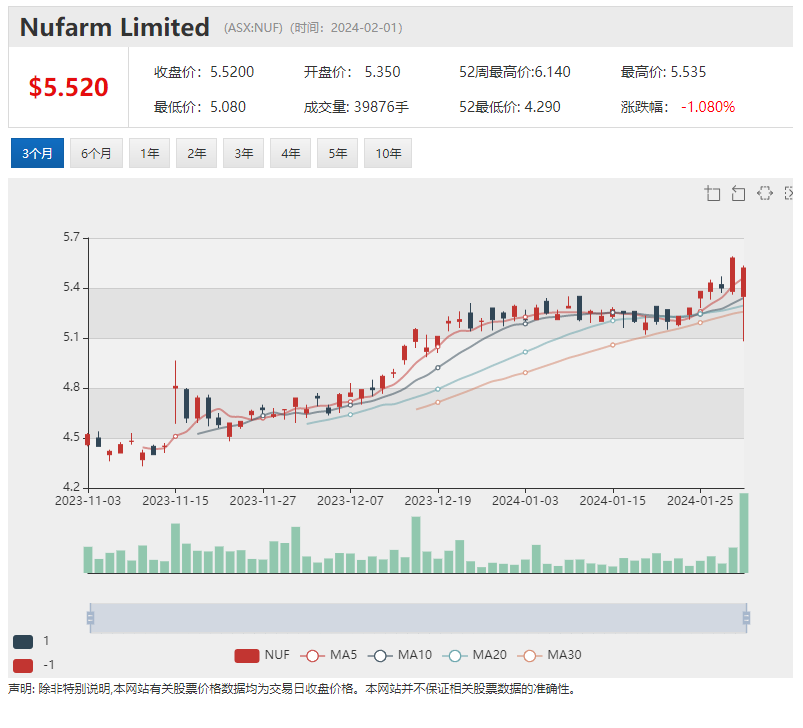Click the right handle of zoom slider
The height and width of the screenshot is (728, 803).
pyautogui.click(x=746, y=618)
